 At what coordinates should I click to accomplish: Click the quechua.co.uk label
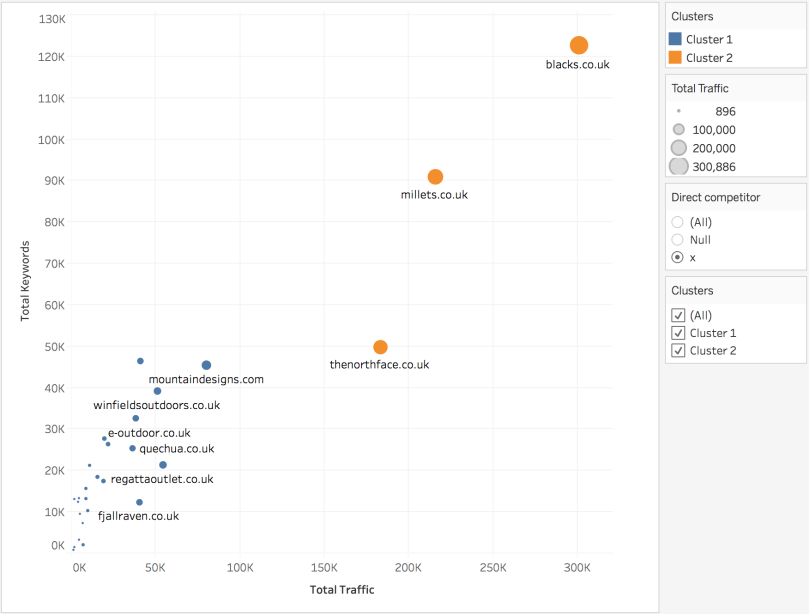(x=176, y=449)
